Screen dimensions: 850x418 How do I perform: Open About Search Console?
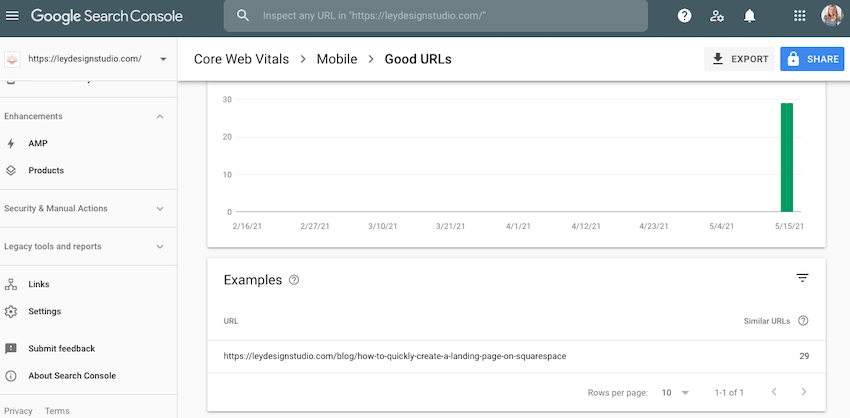72,376
